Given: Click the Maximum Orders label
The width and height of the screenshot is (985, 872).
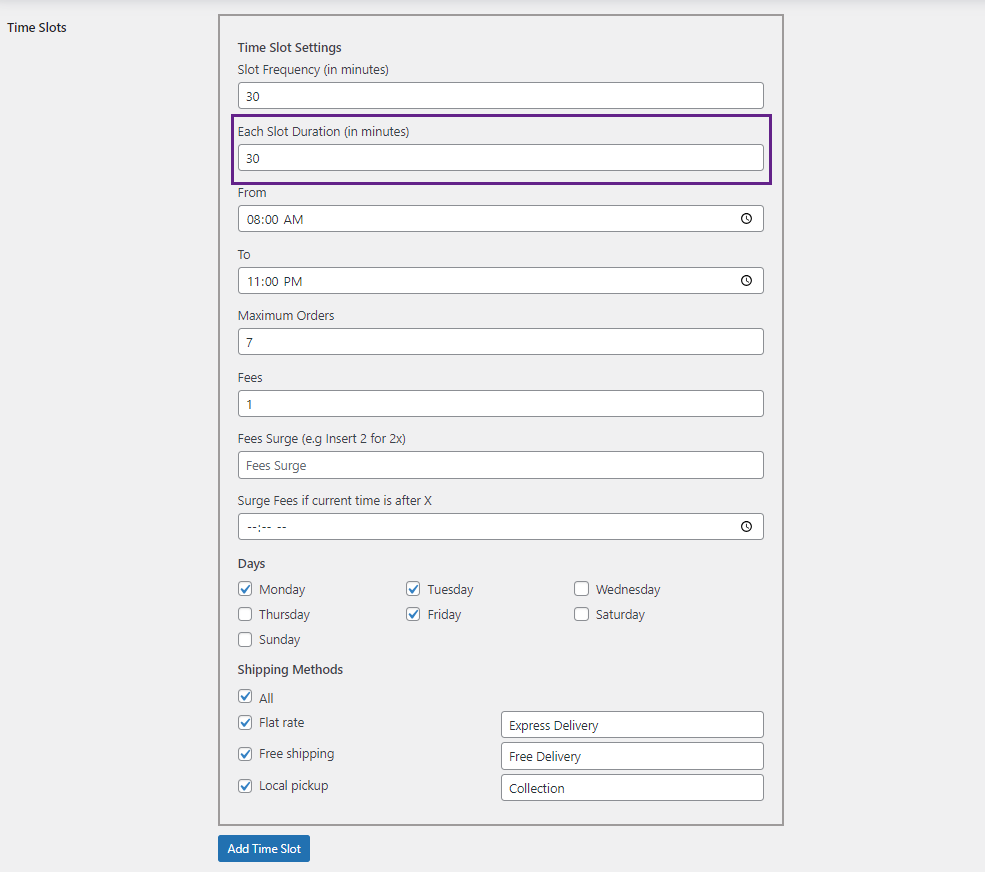Looking at the screenshot, I should [x=286, y=315].
